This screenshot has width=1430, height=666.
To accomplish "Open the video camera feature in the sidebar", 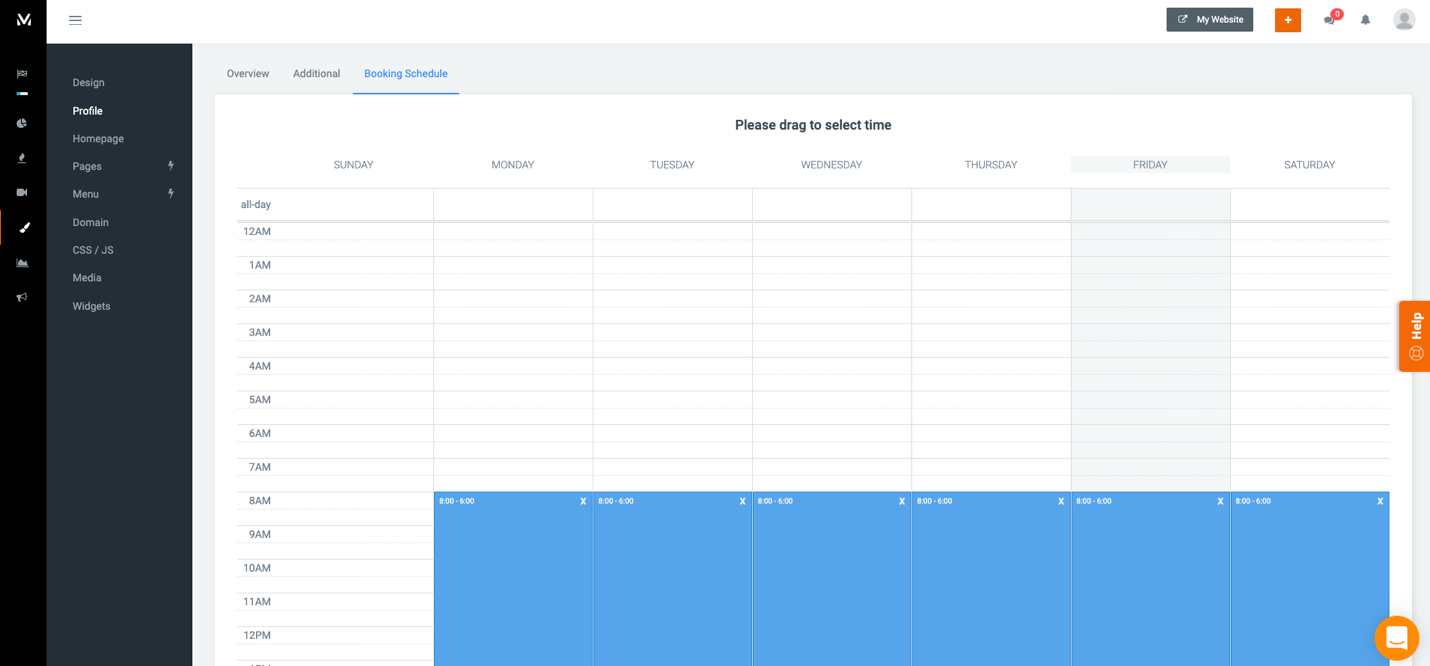I will (22, 192).
